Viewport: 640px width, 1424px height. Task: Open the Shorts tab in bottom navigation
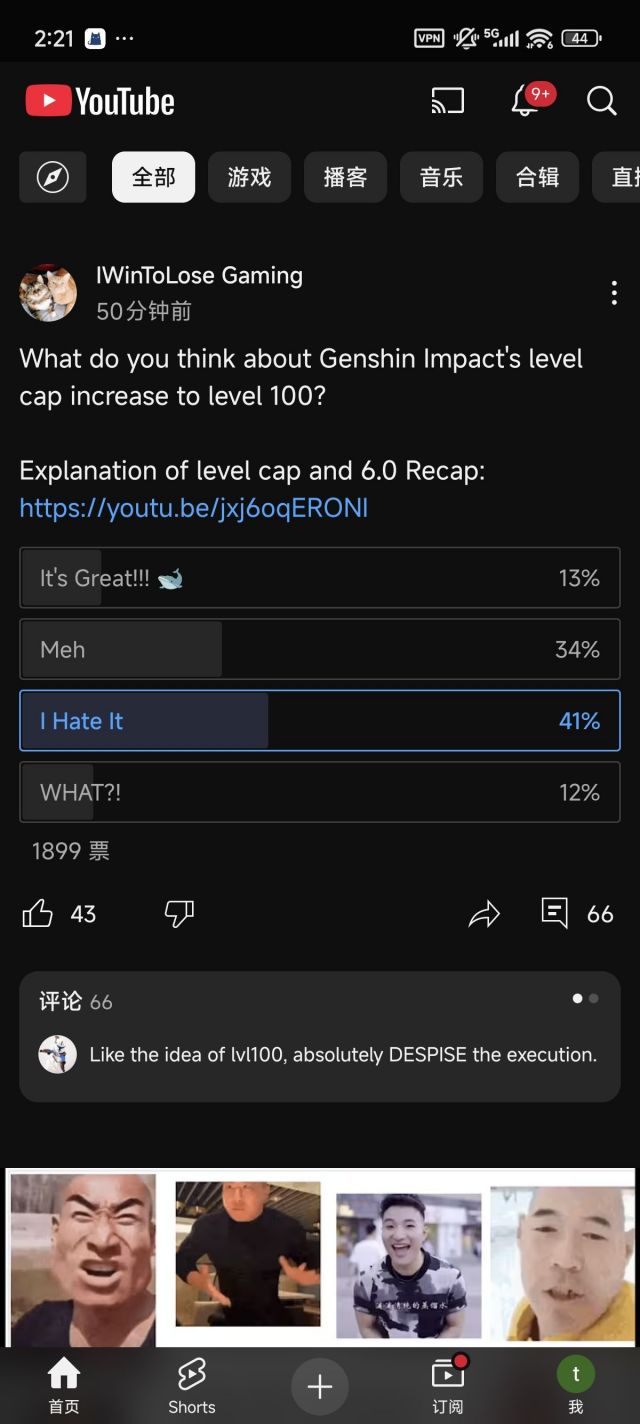point(192,1385)
